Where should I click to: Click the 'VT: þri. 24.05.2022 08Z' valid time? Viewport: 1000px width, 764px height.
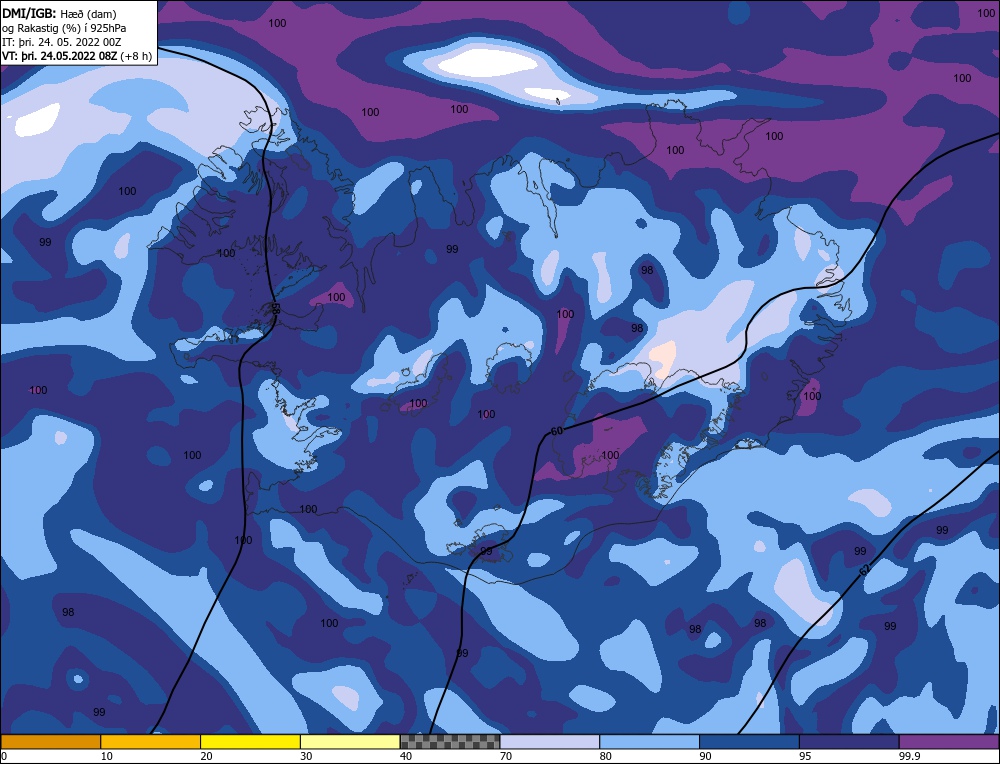(60, 56)
